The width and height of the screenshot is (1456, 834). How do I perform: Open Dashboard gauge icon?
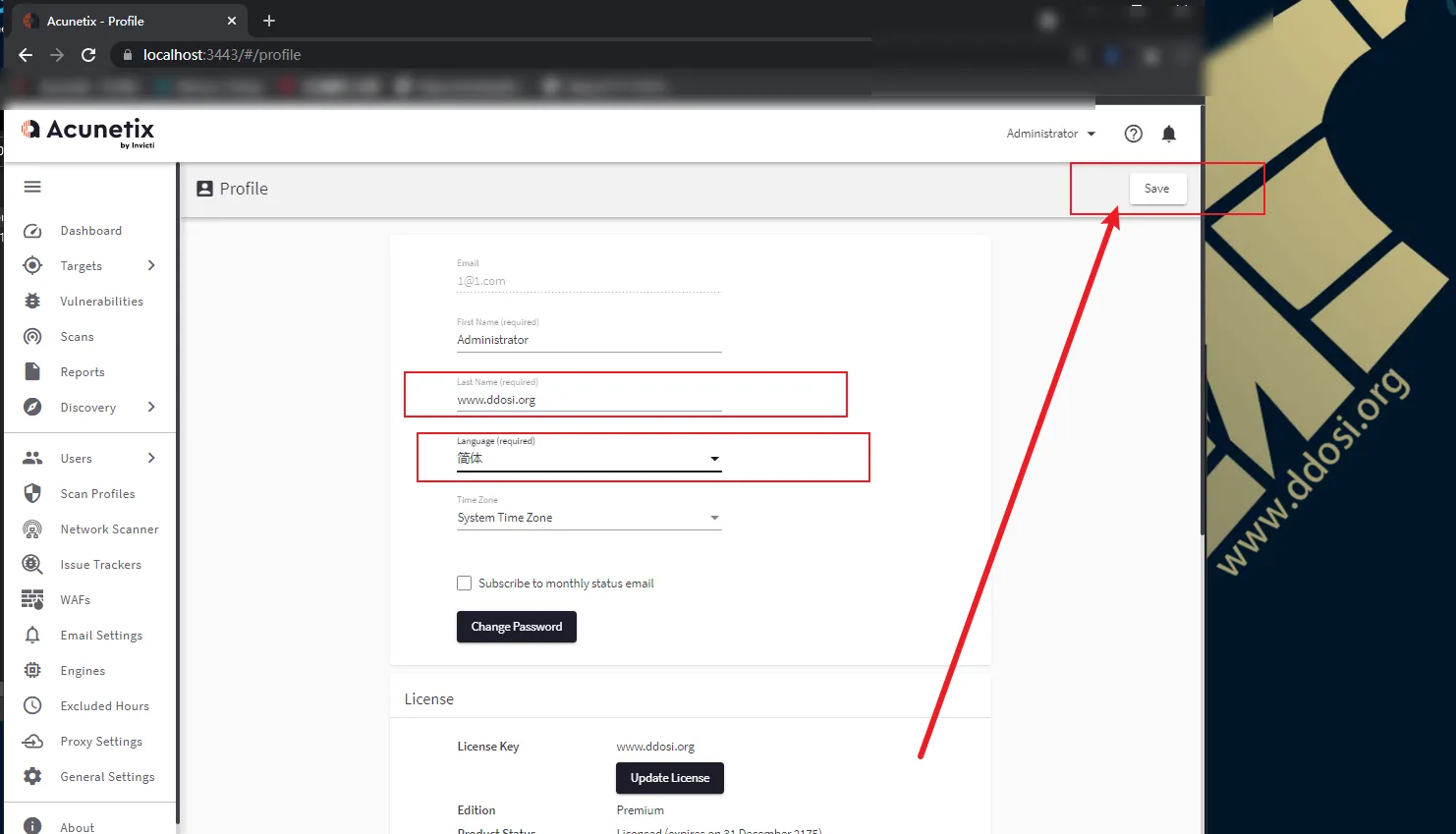pyautogui.click(x=32, y=231)
